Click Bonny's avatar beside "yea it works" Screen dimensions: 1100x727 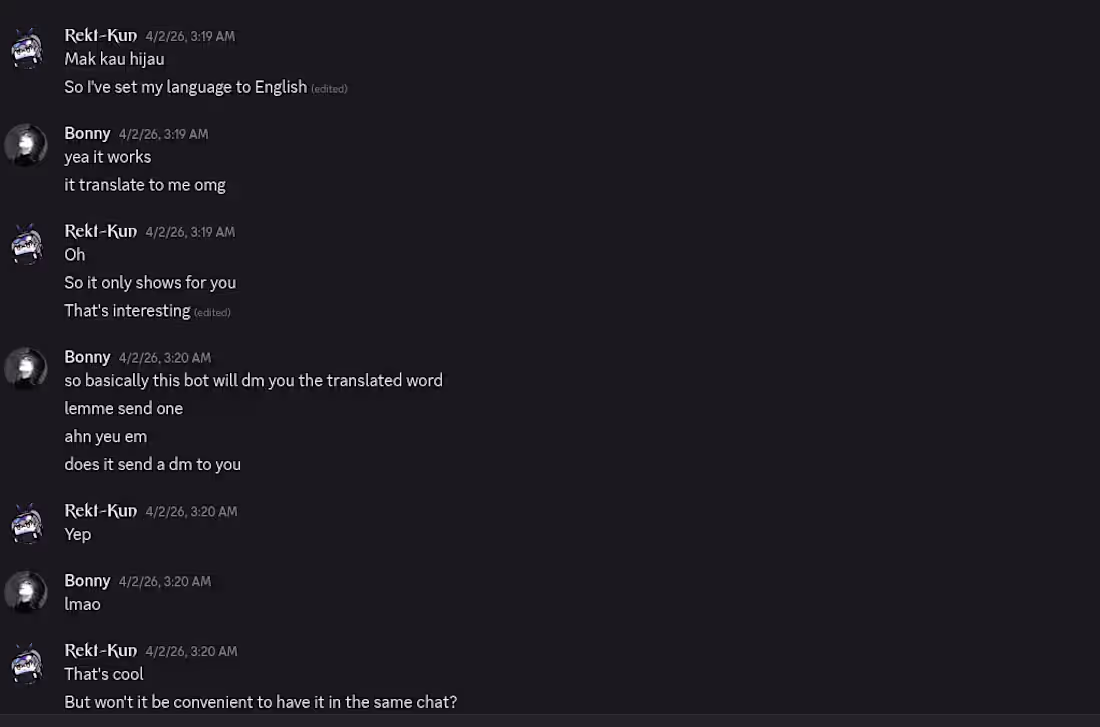point(26,145)
